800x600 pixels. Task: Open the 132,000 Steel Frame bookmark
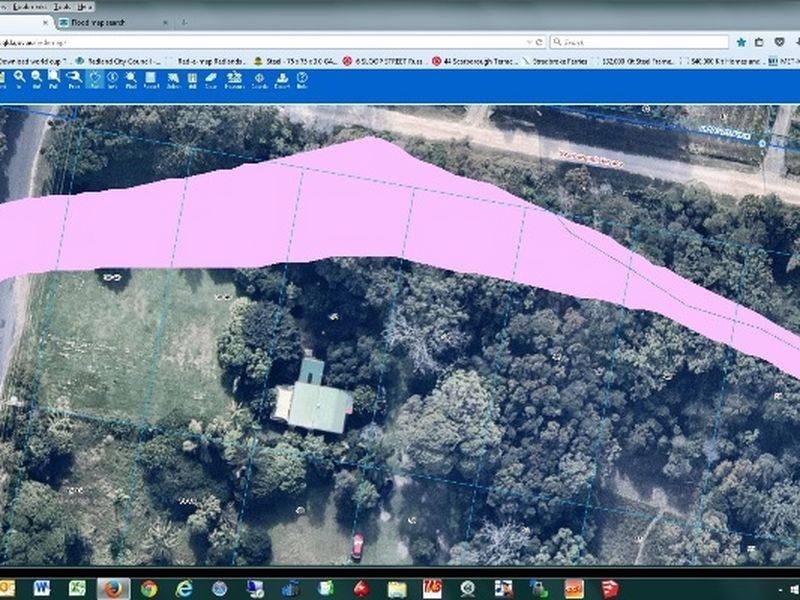click(634, 61)
